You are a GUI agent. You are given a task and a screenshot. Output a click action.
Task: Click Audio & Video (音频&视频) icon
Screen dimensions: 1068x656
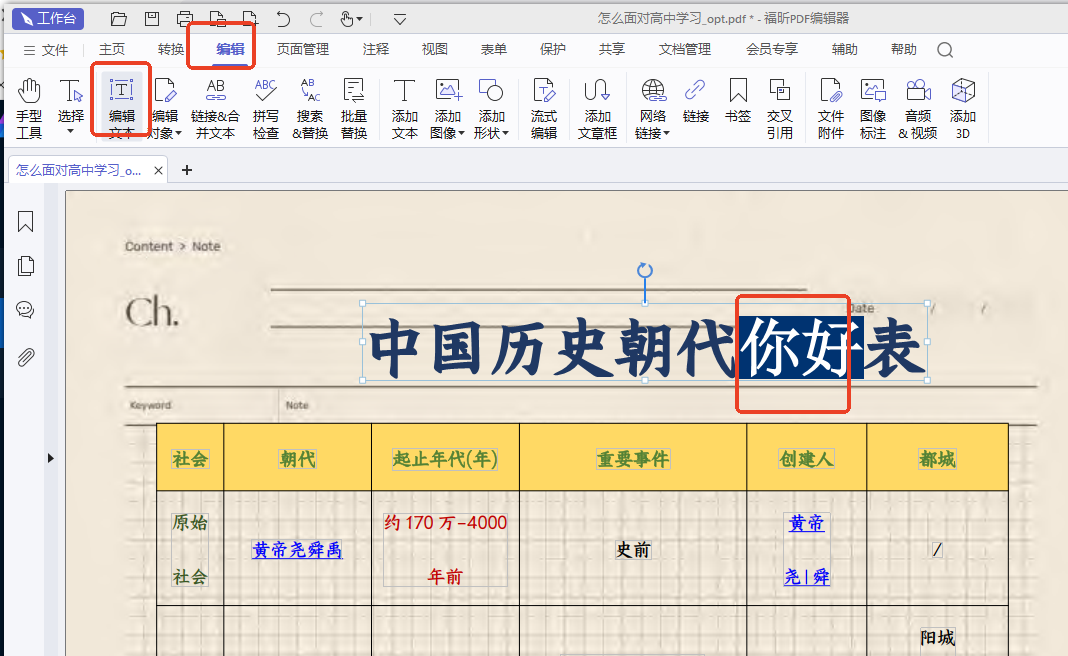coord(917,108)
